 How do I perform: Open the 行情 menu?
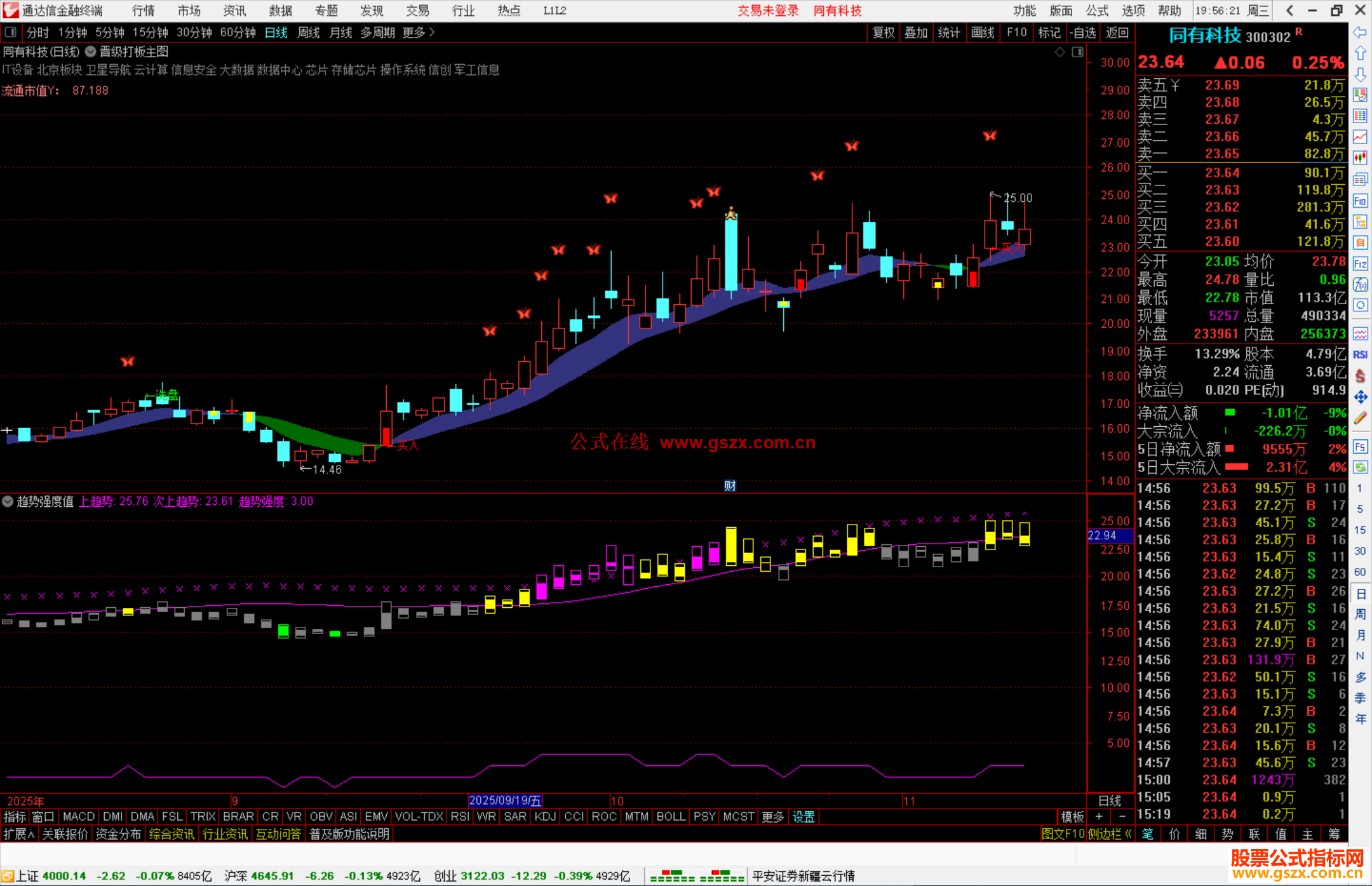point(143,10)
